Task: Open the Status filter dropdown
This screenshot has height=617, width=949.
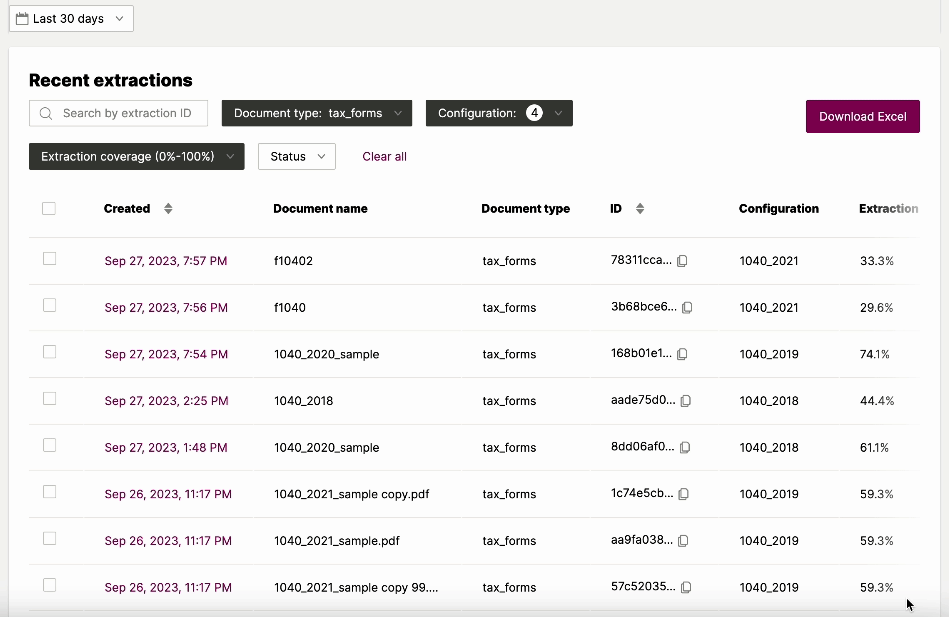Action: coord(297,156)
